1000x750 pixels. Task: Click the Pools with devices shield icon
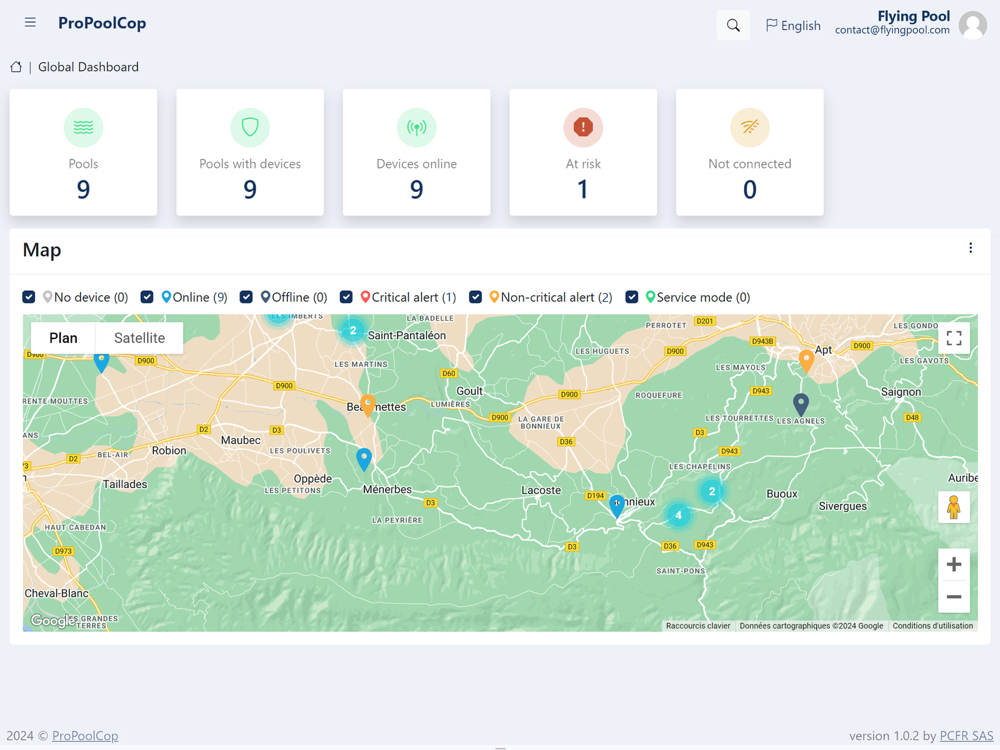pyautogui.click(x=250, y=128)
